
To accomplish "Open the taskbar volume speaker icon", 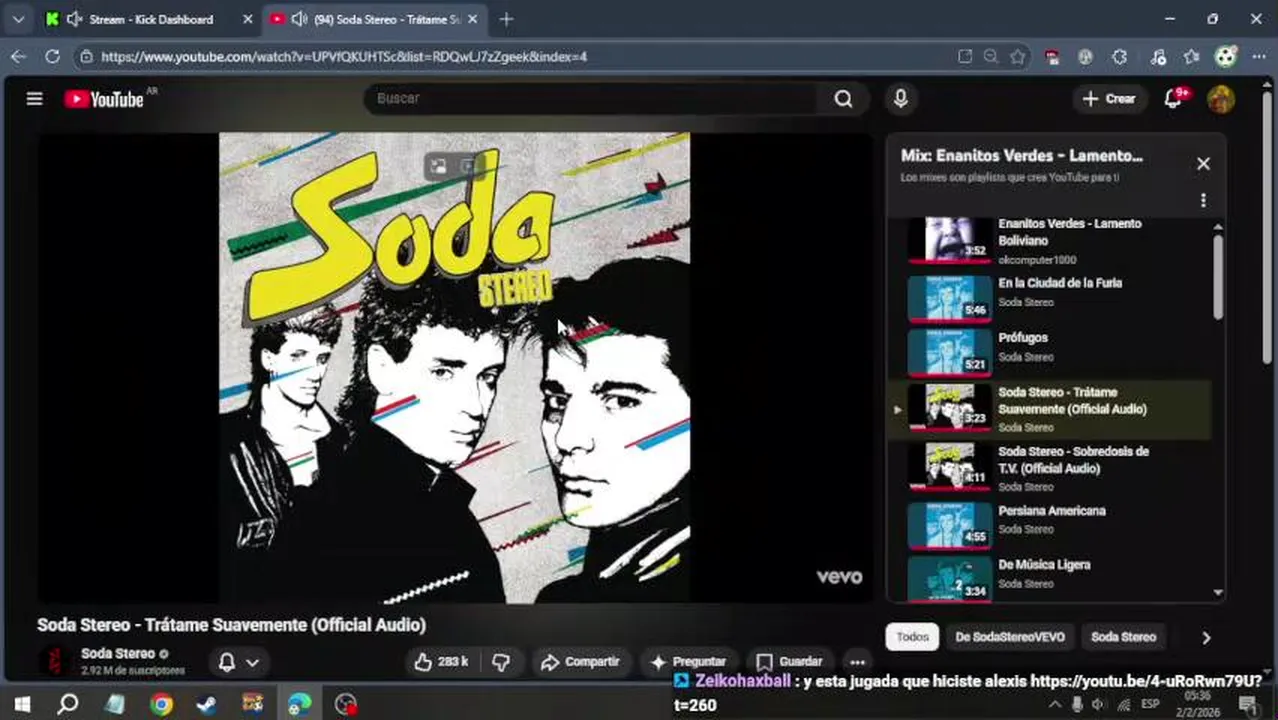I will 1098,705.
